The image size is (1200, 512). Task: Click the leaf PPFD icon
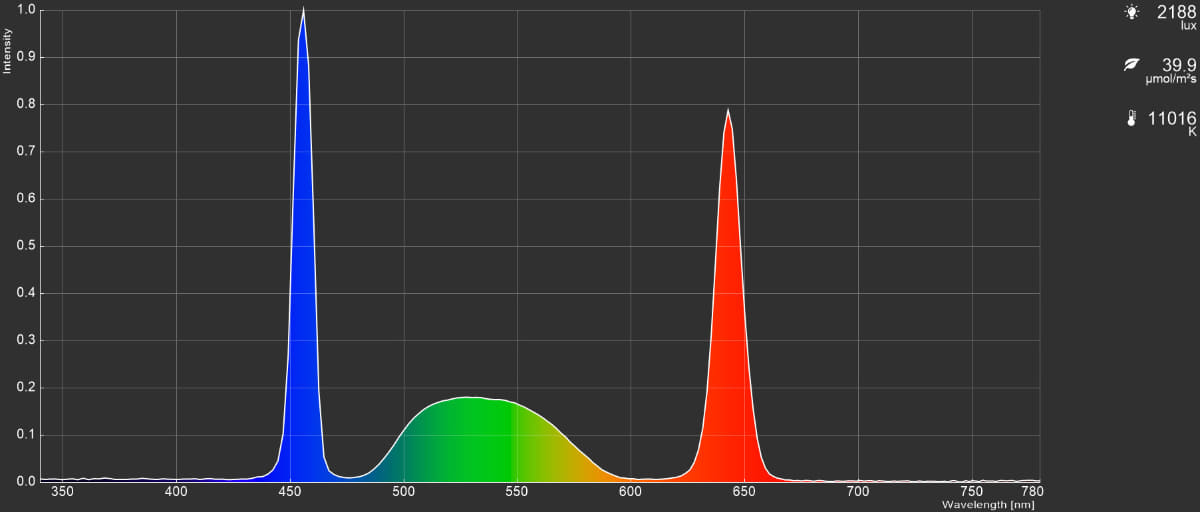click(x=1131, y=65)
